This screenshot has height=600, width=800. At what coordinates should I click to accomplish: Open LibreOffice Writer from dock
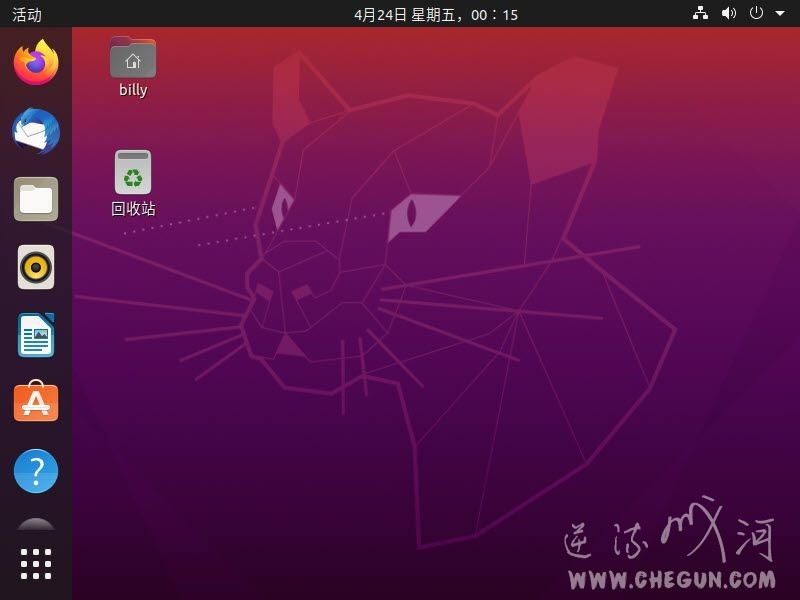pos(36,335)
